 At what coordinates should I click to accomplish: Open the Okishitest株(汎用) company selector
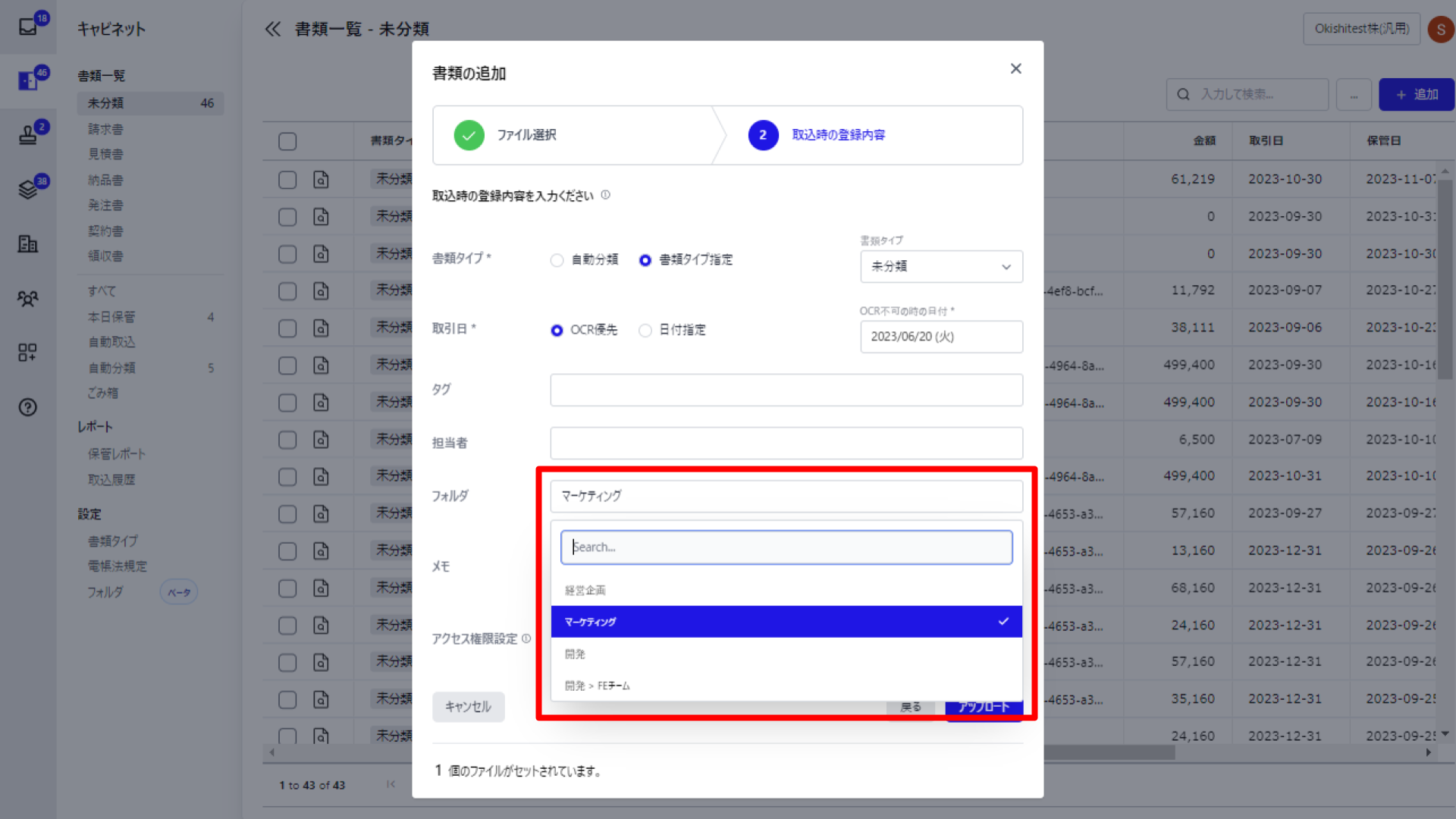coord(1361,29)
